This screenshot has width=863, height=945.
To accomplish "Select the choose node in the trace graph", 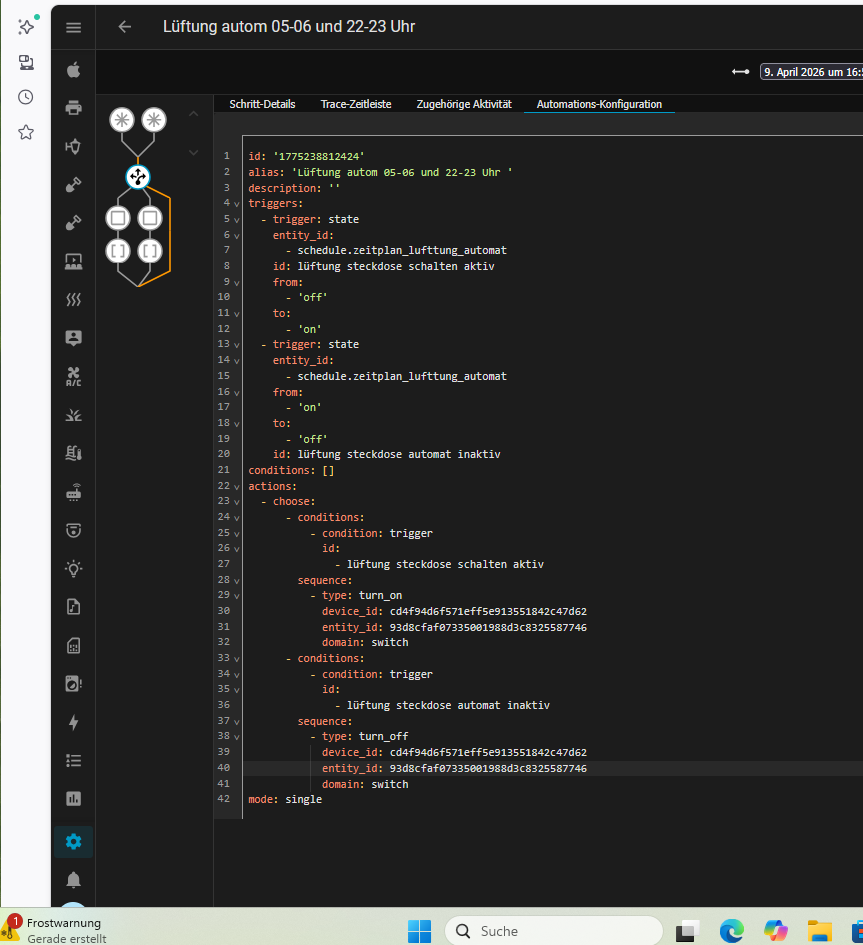I will [x=138, y=177].
